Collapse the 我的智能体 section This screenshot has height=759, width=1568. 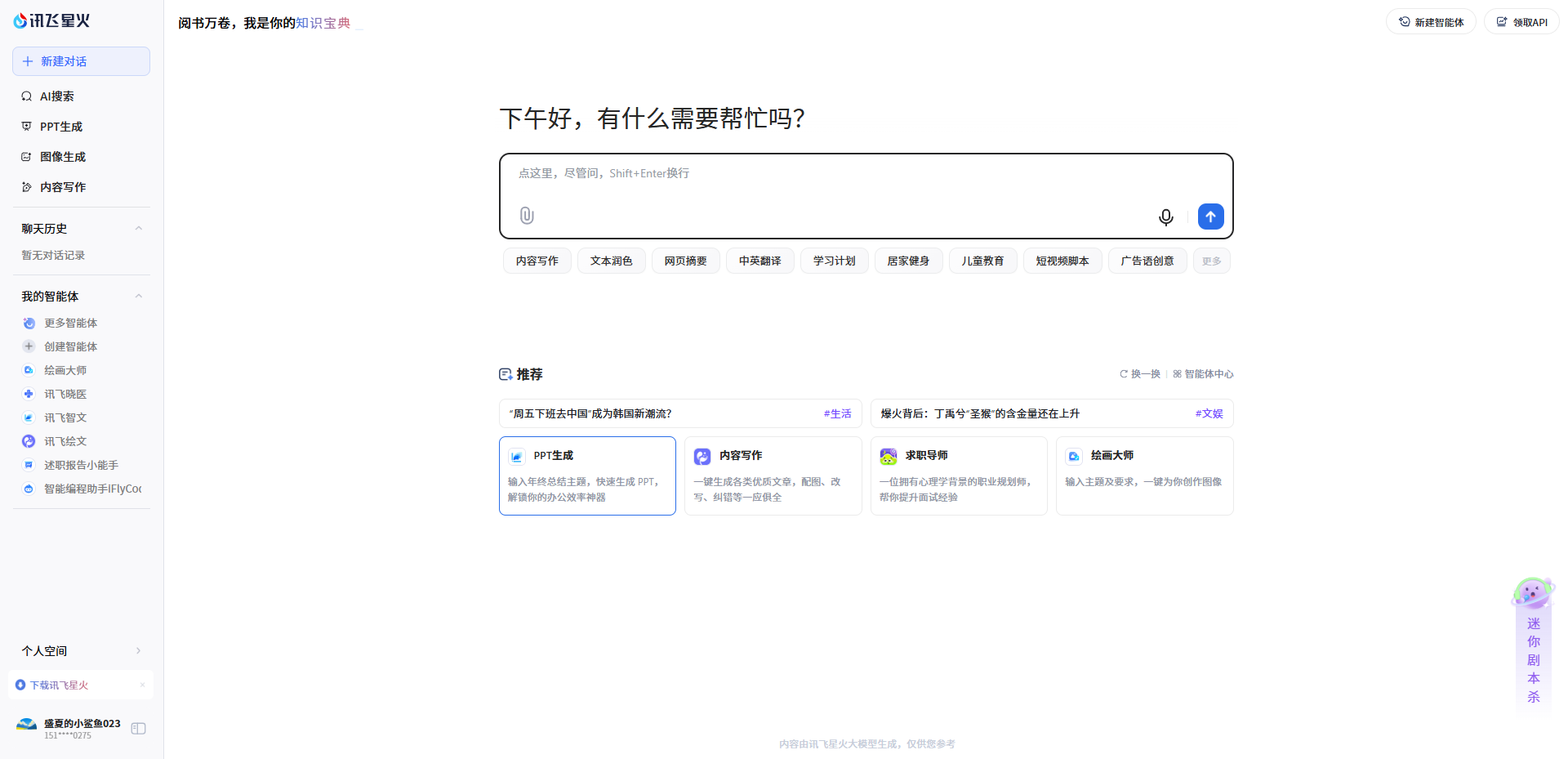pyautogui.click(x=138, y=296)
